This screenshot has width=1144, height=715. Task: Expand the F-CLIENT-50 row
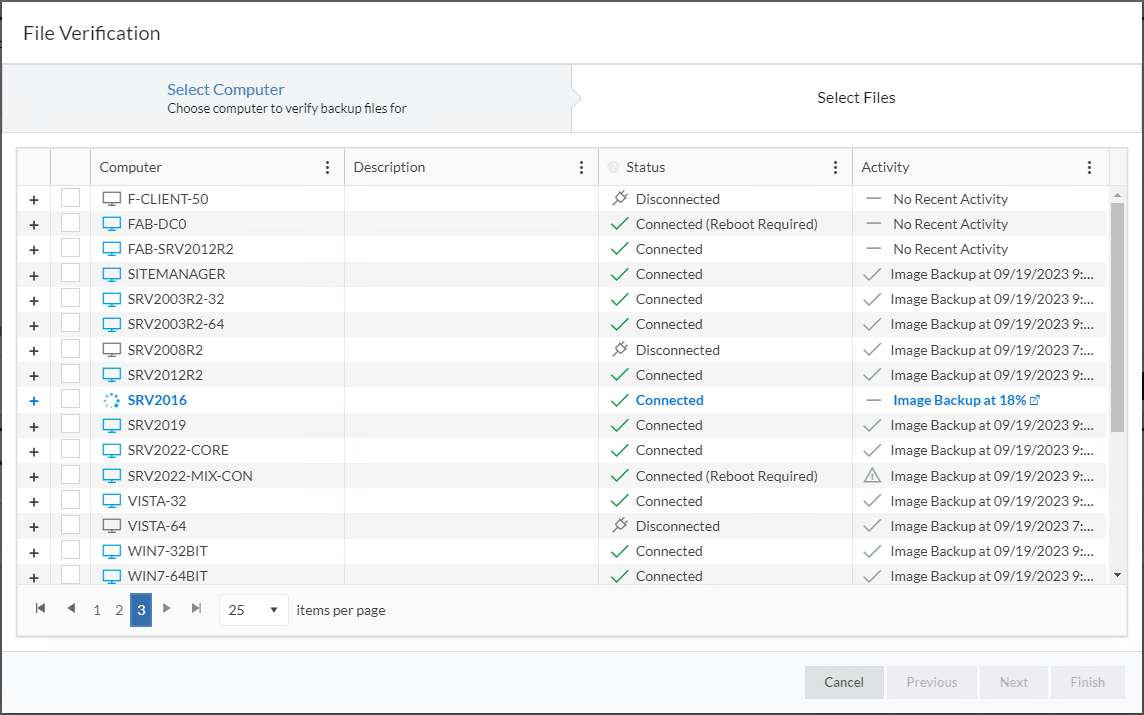(34, 200)
